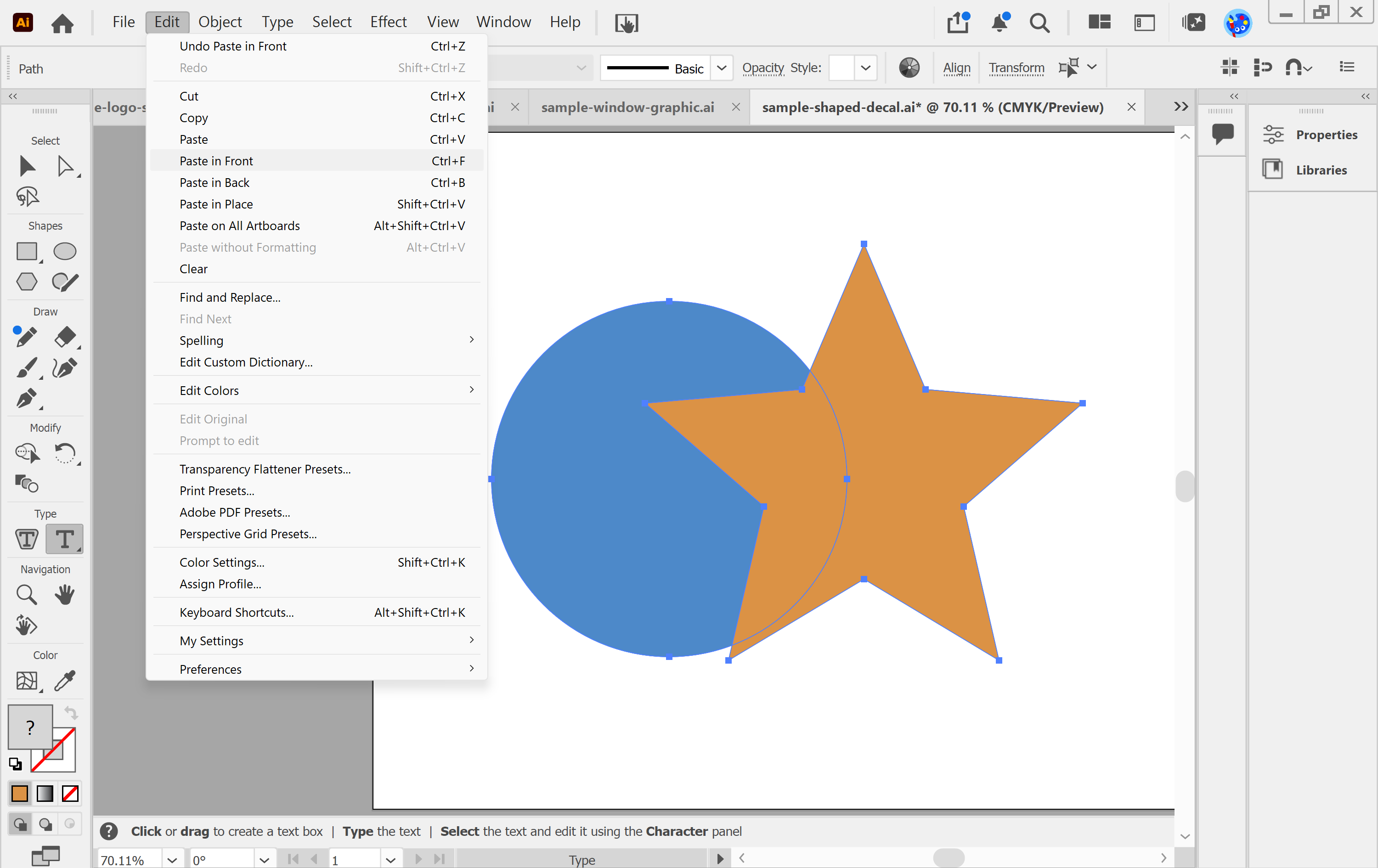1378x868 pixels.
Task: Set the None paint mode
Action: (70, 794)
